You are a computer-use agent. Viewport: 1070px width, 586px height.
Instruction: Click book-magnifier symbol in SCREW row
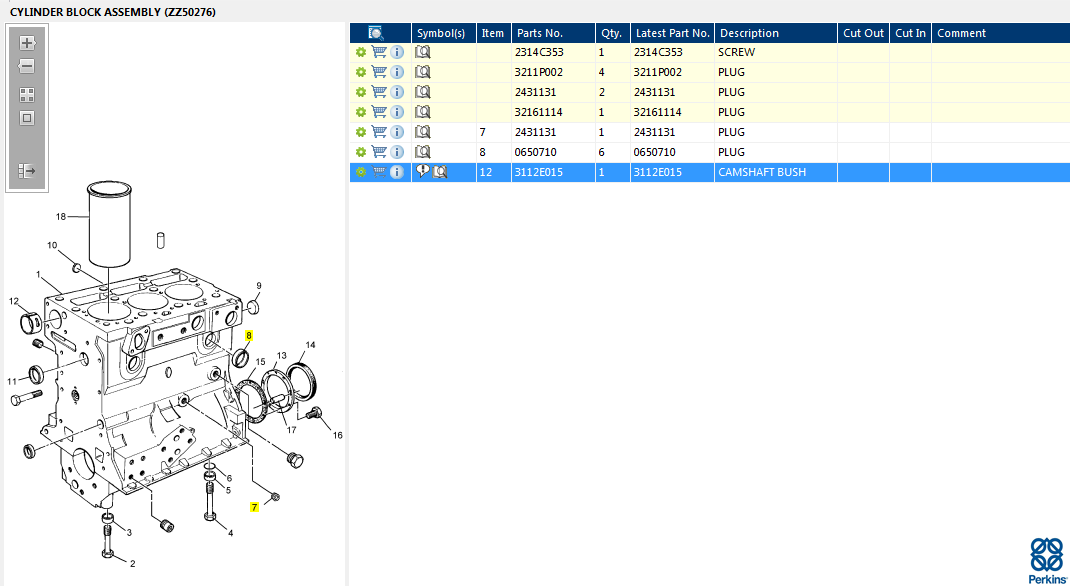pos(423,52)
